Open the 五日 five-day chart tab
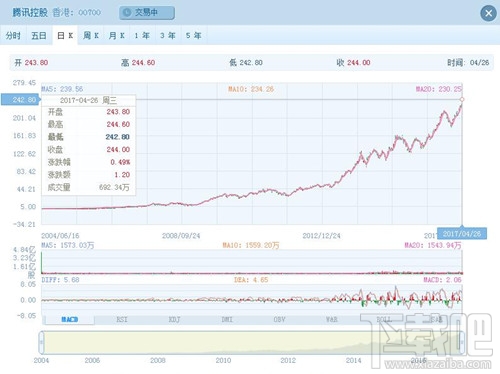 tap(39, 35)
